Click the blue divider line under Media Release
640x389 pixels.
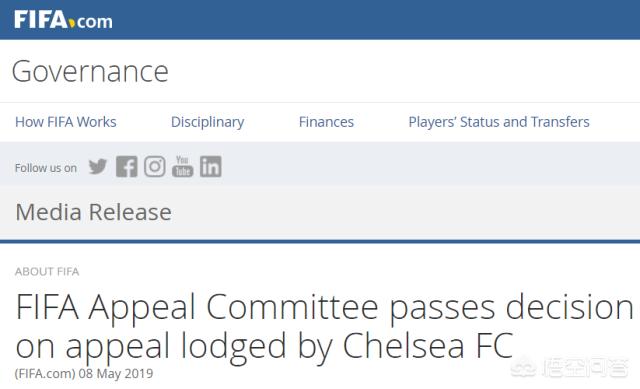[x=320, y=241]
